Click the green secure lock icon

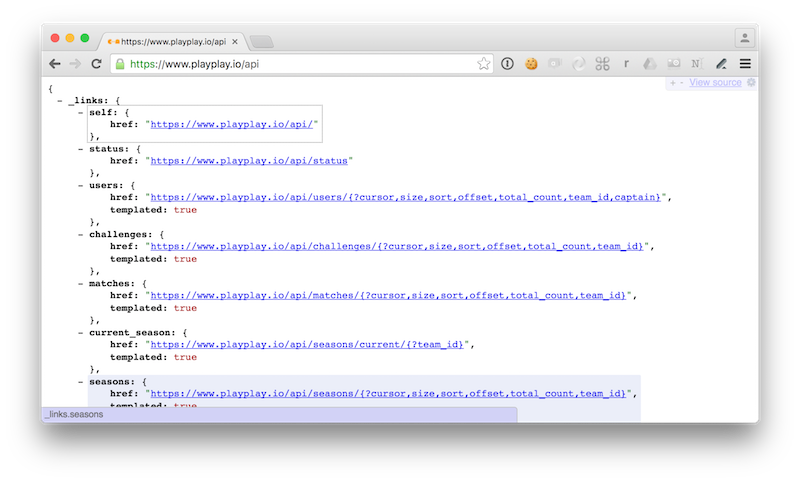click(x=120, y=64)
